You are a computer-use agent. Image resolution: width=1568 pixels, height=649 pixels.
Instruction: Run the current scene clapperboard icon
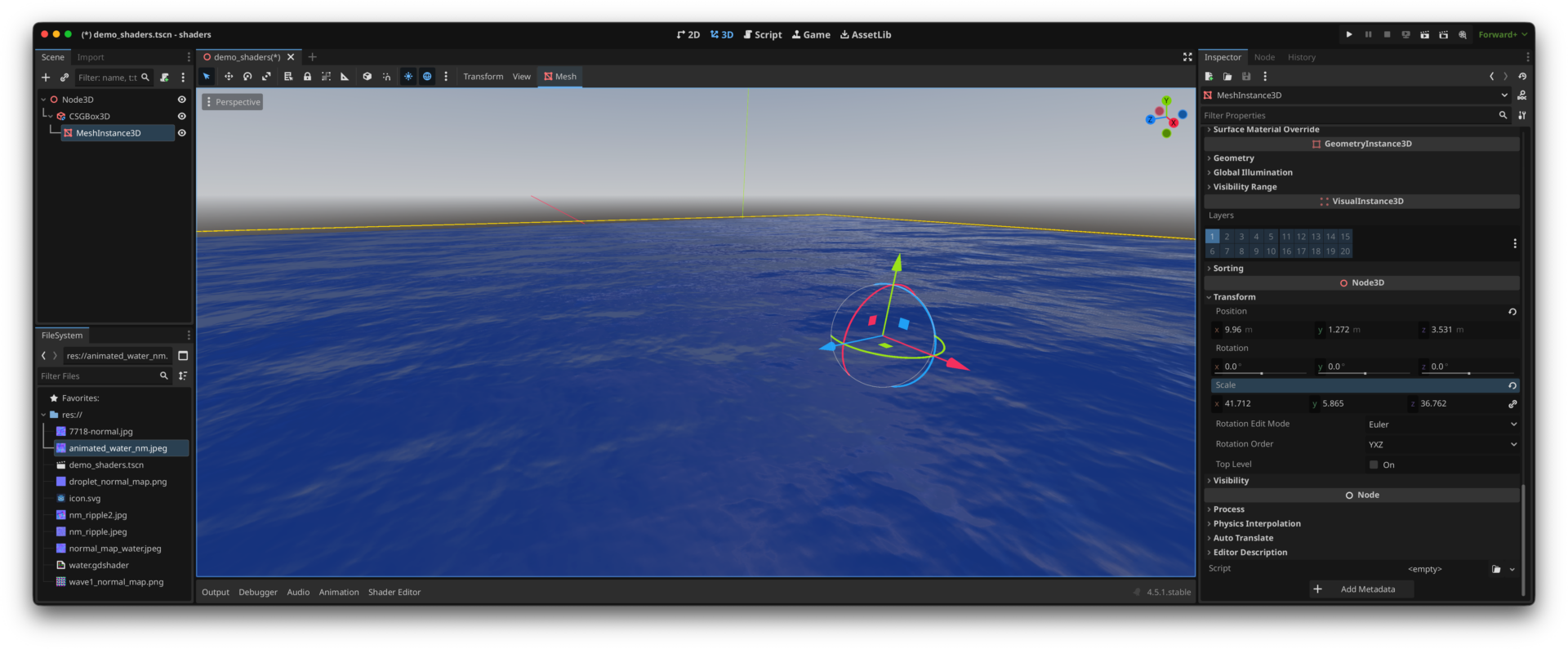pos(1424,34)
